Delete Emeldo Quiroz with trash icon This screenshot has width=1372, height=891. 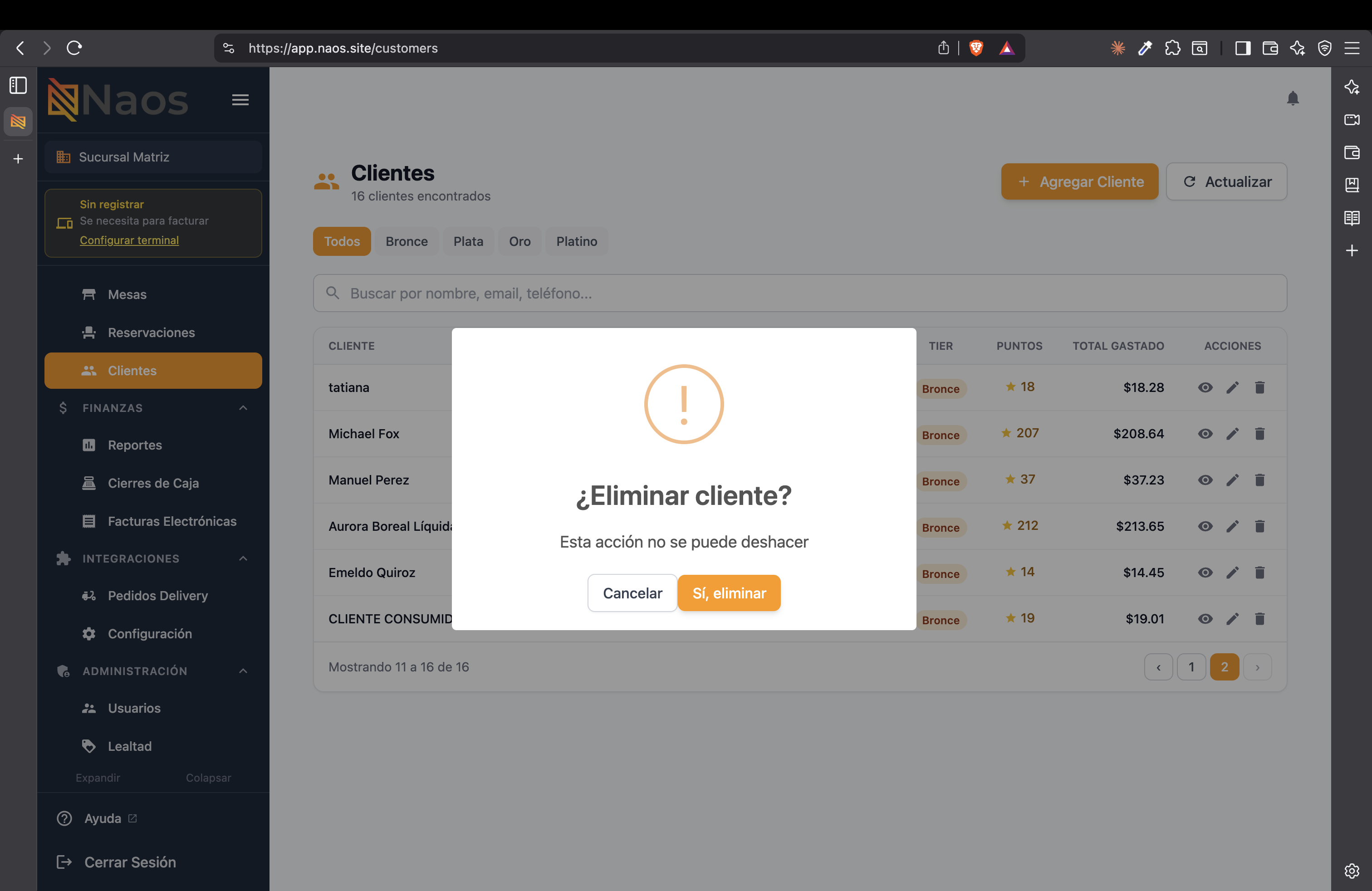[x=1259, y=572]
